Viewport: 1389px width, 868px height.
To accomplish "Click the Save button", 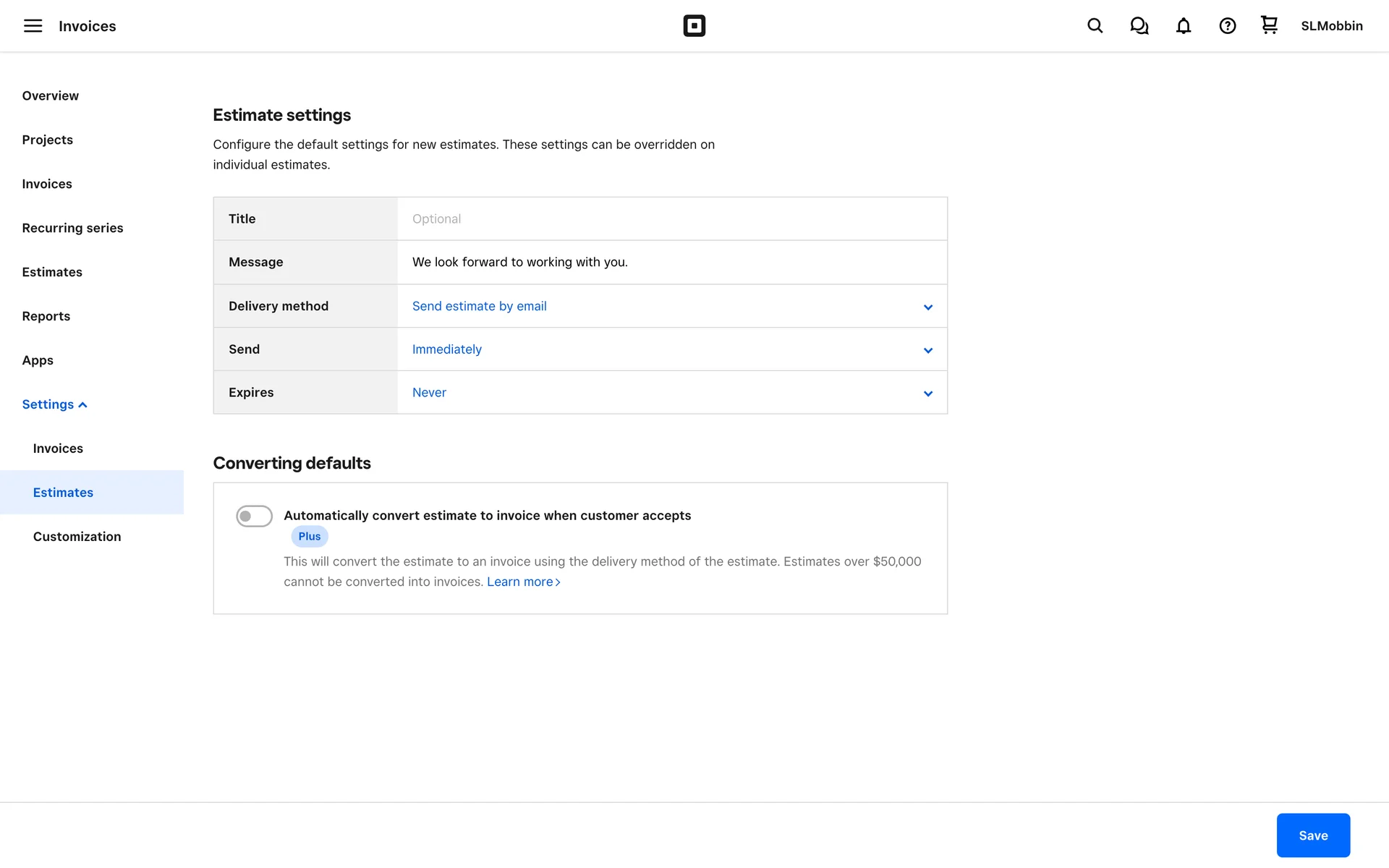I will pos(1312,835).
